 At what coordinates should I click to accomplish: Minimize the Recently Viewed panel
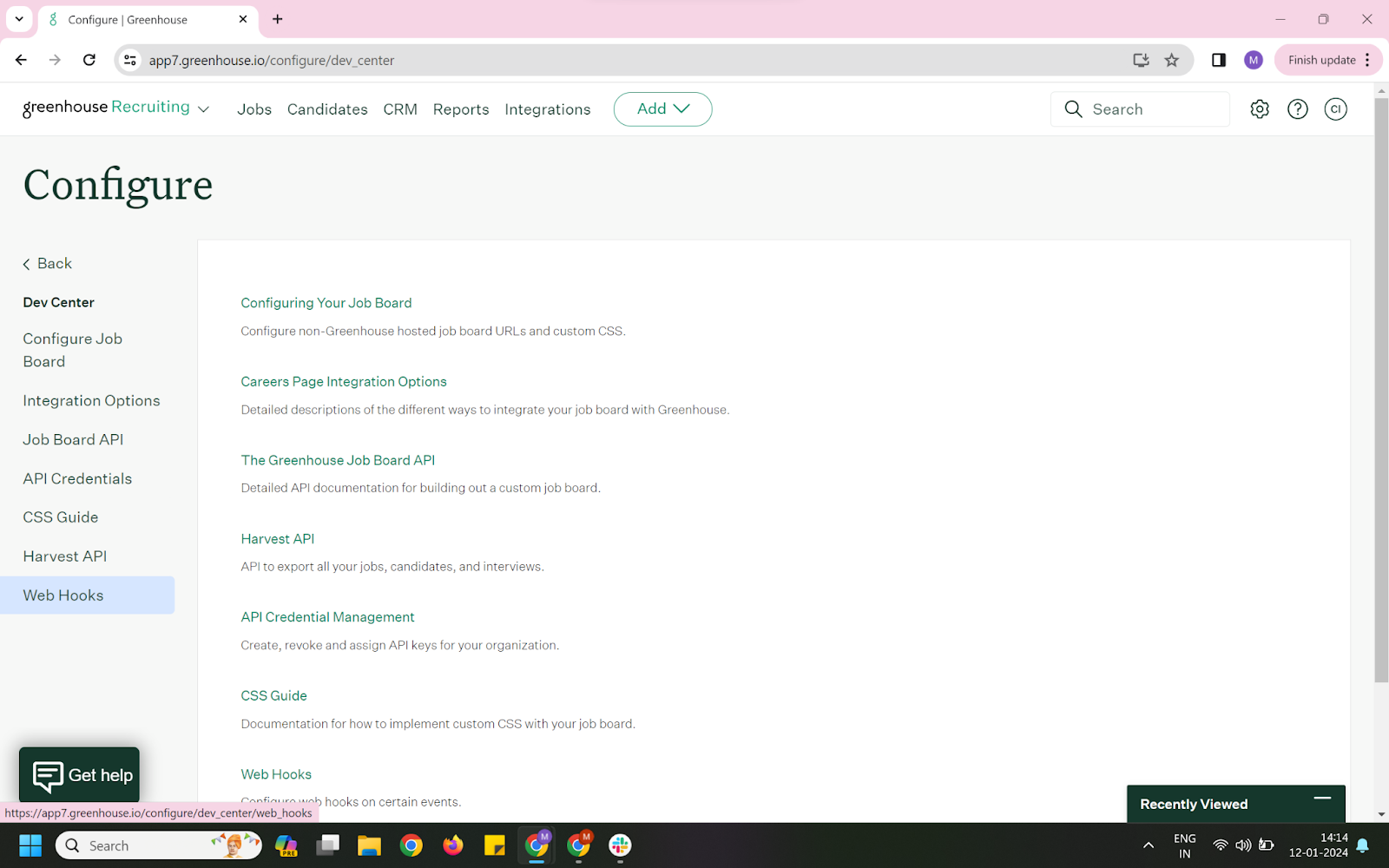click(x=1322, y=798)
